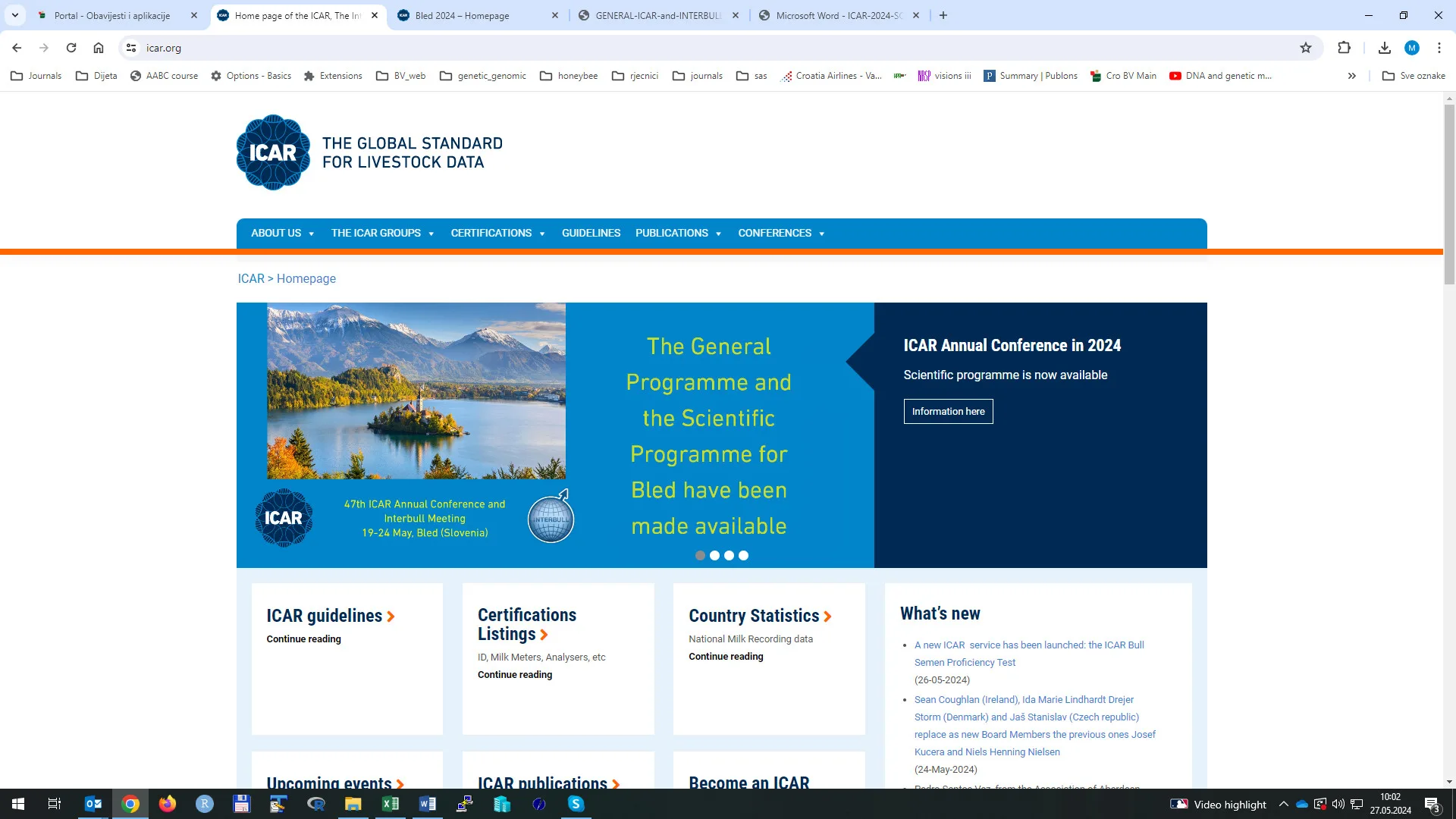The height and width of the screenshot is (819, 1456).
Task: Switch to the Bled 2024 – Homepage tab
Action: [462, 15]
